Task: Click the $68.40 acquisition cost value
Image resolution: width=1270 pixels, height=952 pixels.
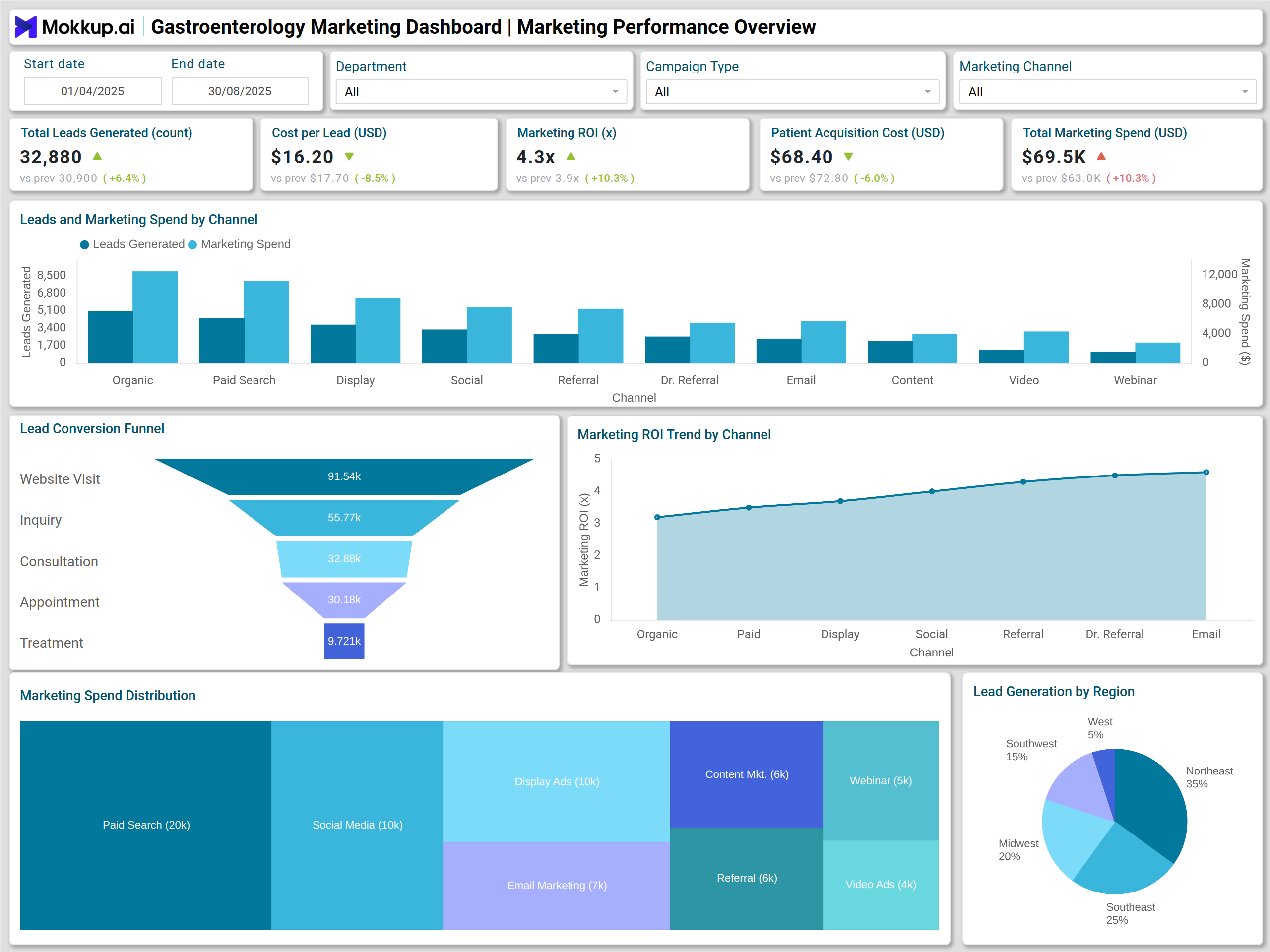Action: tap(802, 157)
